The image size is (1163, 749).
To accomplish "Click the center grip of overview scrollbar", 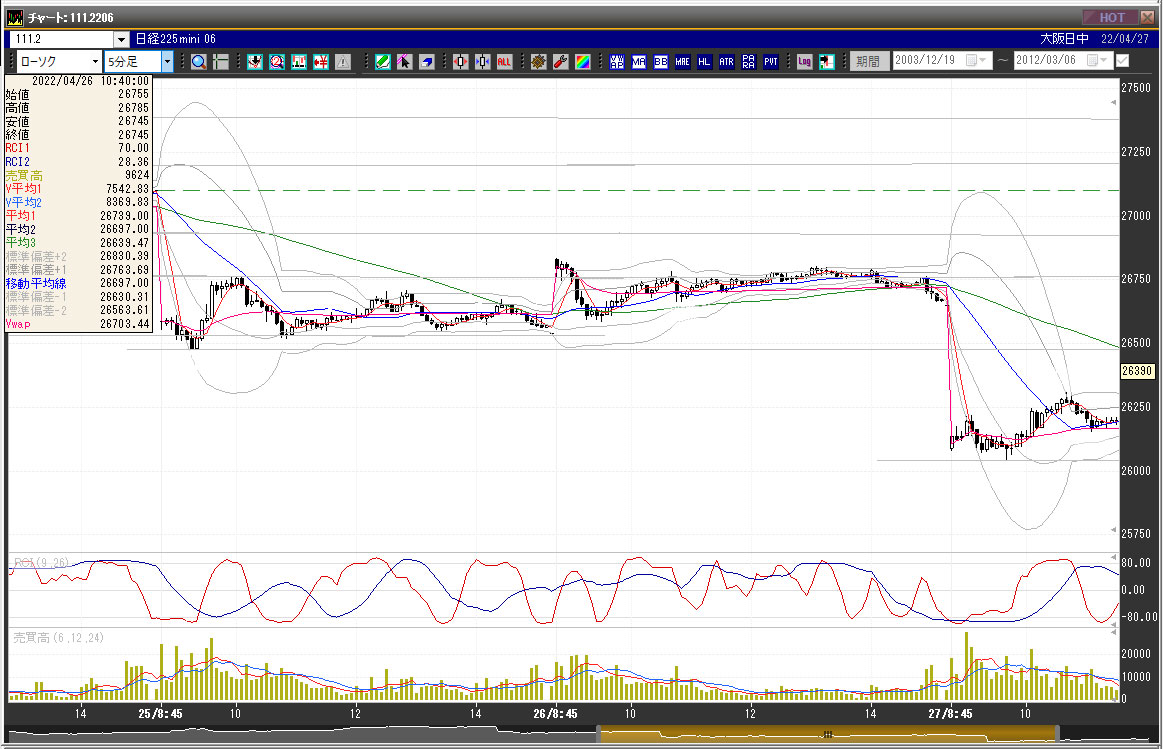I will point(828,734).
